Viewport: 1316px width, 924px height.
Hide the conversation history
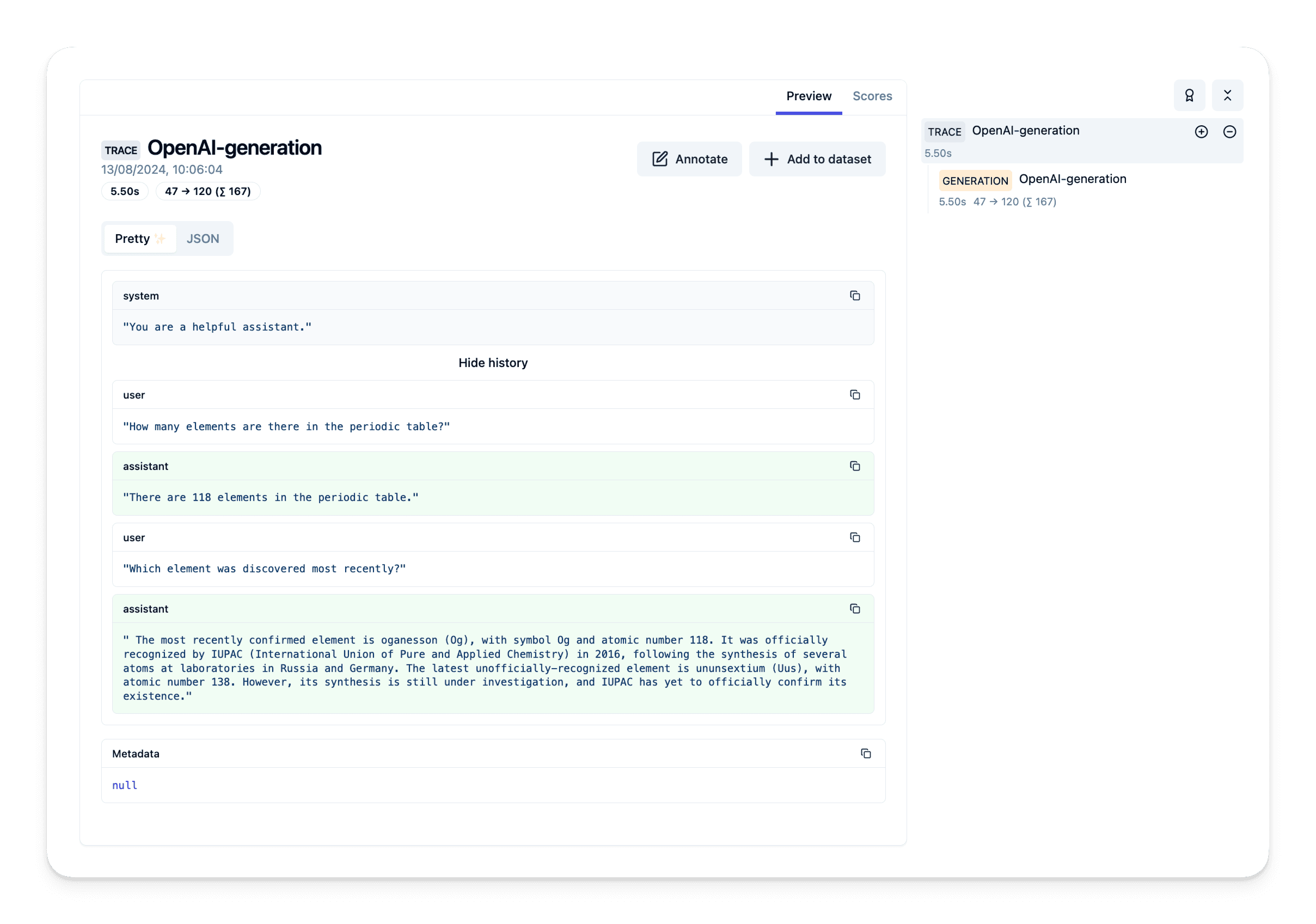point(493,362)
